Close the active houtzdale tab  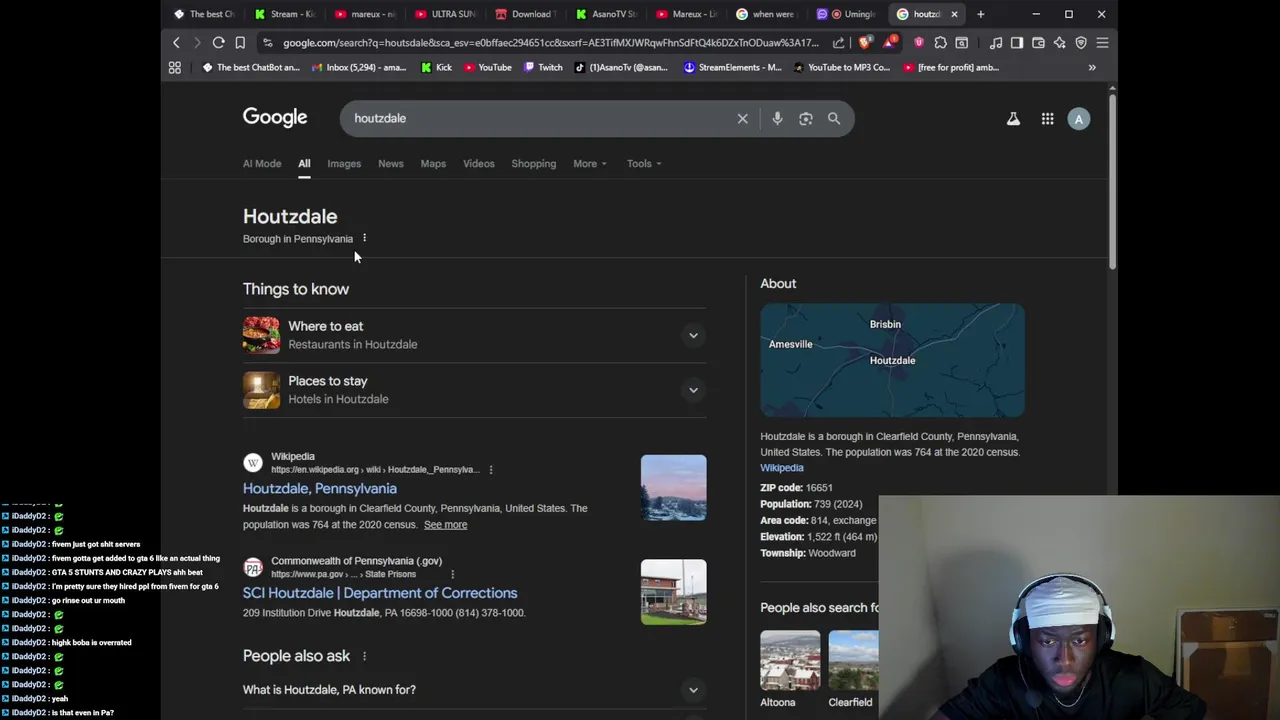click(x=954, y=14)
